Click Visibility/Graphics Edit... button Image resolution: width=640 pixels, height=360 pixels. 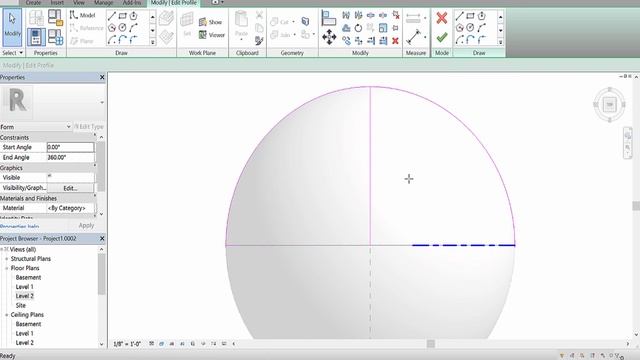coord(70,188)
